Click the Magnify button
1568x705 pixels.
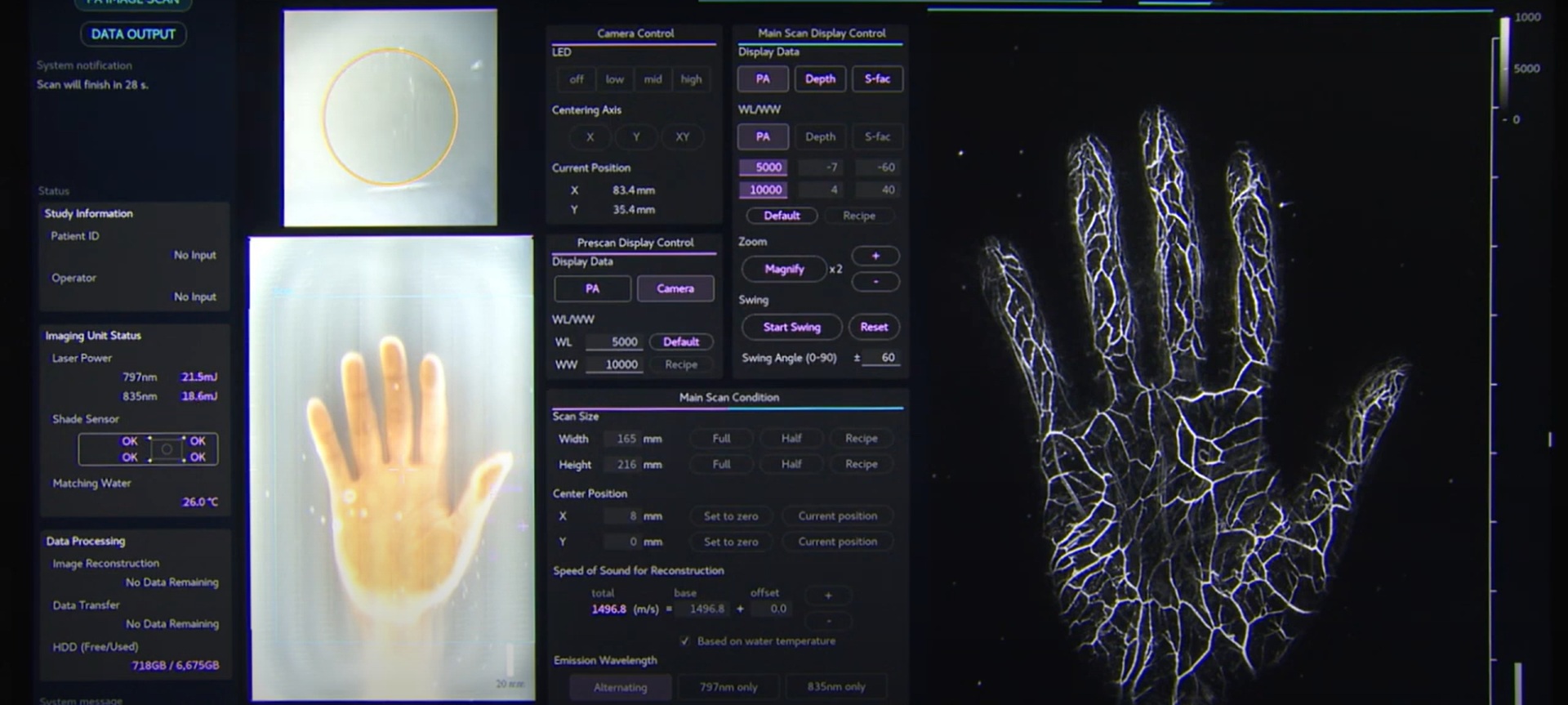click(784, 269)
